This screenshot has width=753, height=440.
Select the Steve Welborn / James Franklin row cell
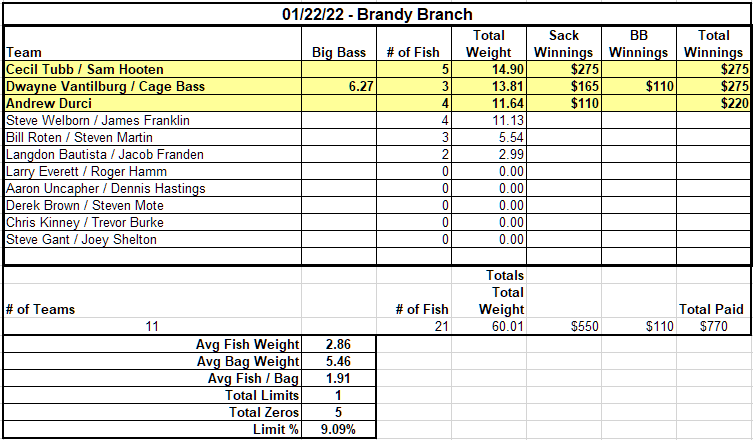(x=153, y=120)
